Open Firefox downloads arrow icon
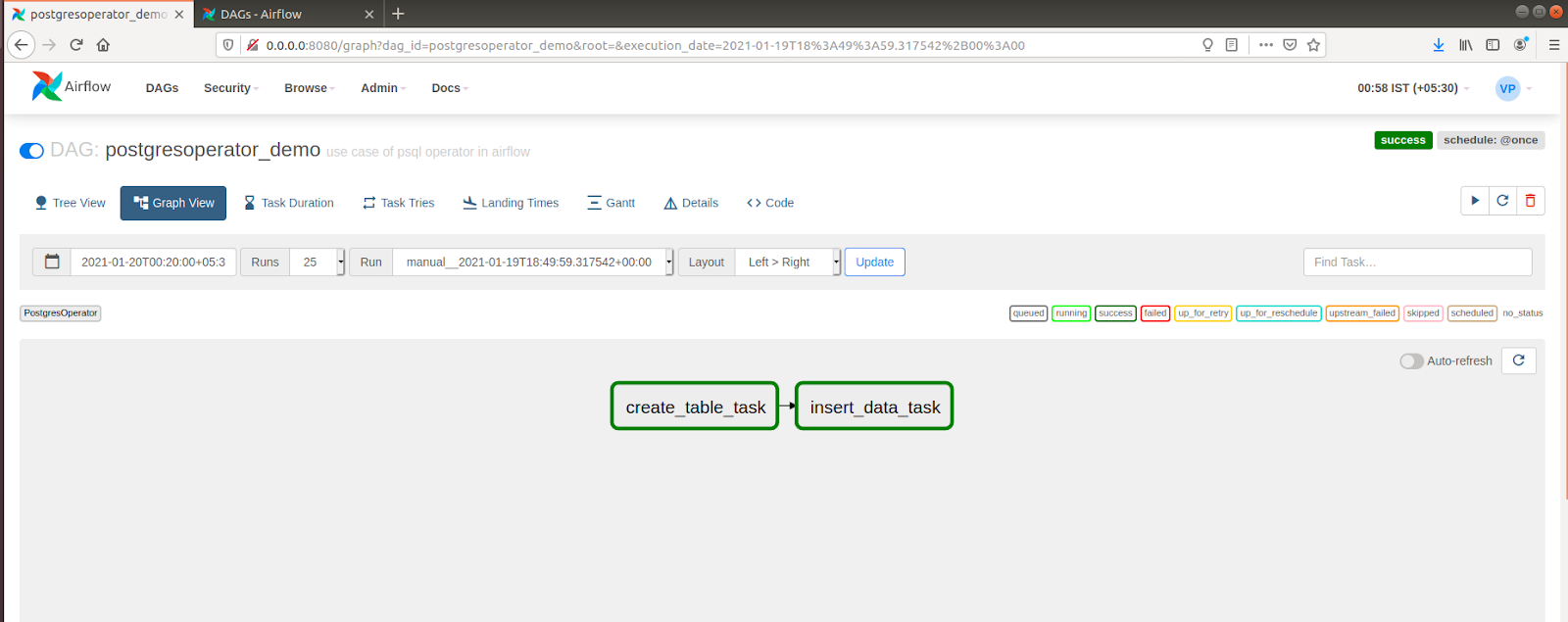 click(x=1438, y=45)
